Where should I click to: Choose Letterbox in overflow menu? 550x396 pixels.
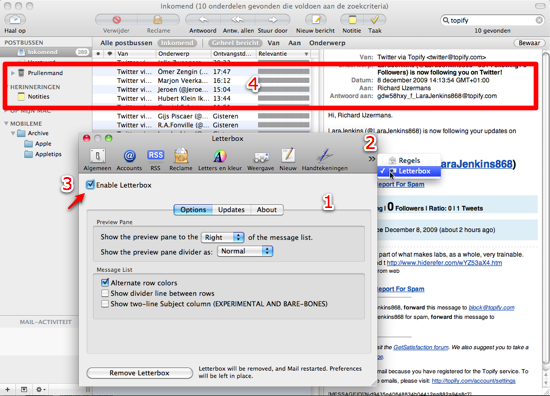tap(409, 171)
